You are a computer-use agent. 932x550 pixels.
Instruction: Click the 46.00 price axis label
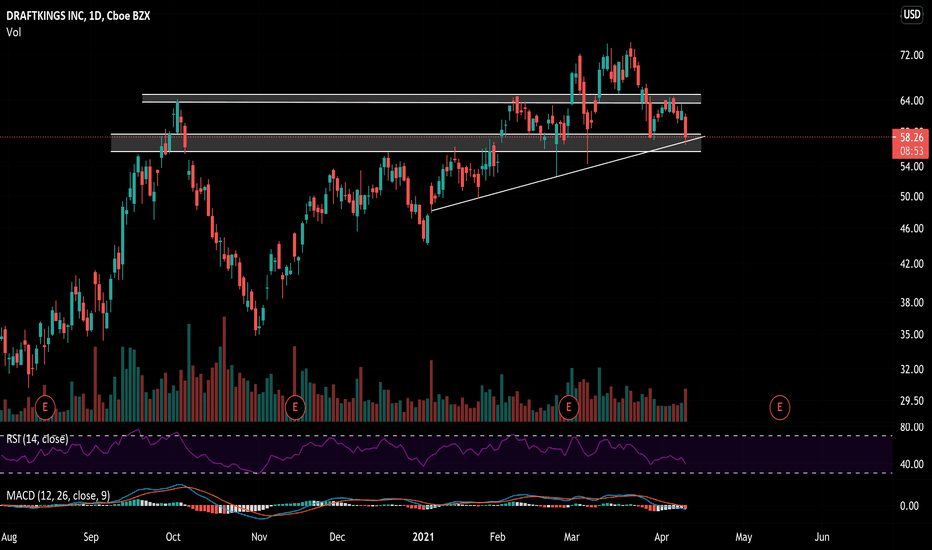[912, 228]
